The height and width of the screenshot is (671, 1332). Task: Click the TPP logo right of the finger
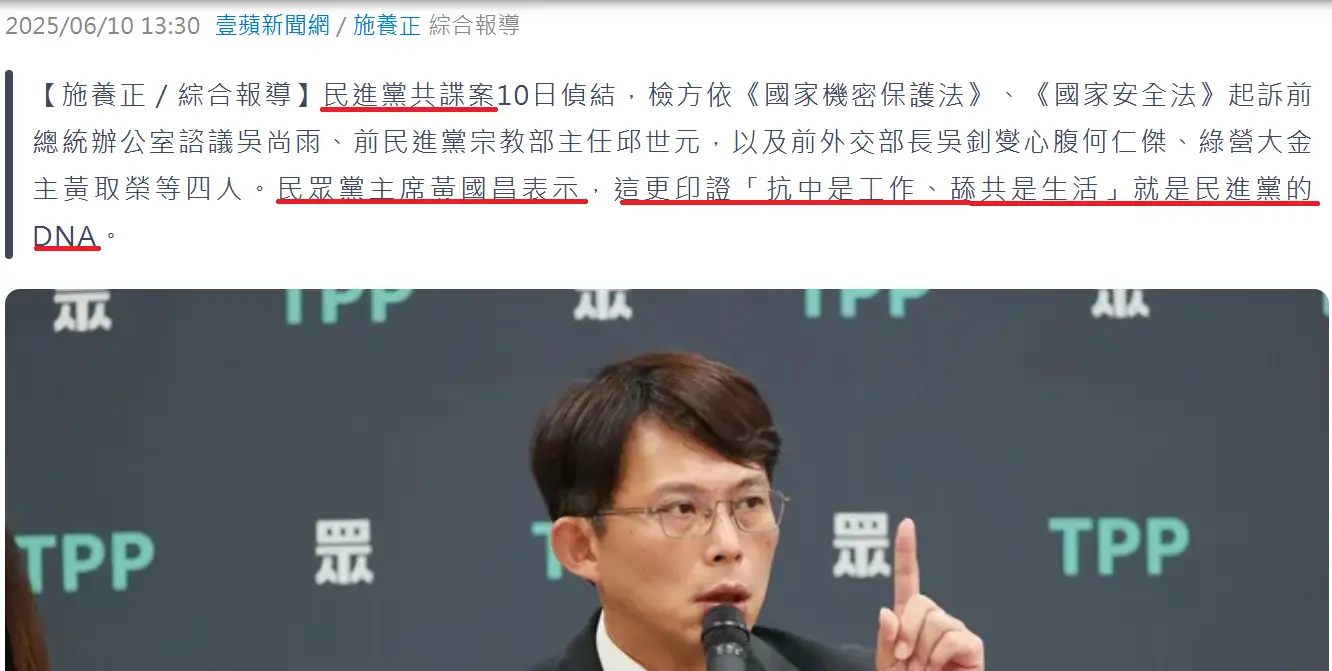(x=1119, y=548)
